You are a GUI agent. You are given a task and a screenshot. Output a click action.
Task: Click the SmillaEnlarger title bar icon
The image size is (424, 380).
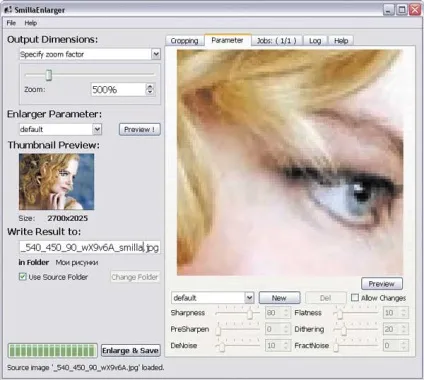[x=8, y=10]
